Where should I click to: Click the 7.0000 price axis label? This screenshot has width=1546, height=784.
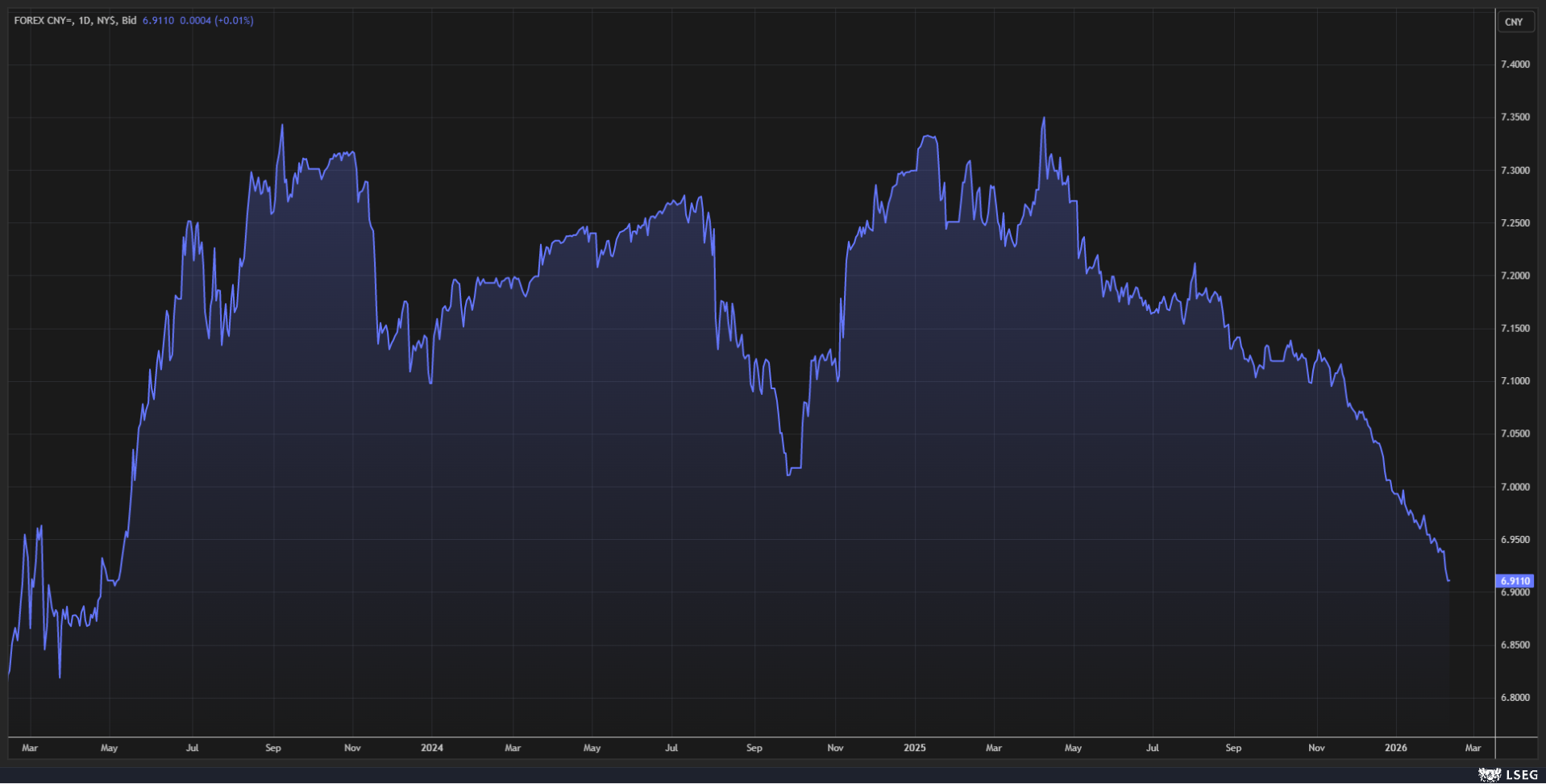[x=1515, y=487]
